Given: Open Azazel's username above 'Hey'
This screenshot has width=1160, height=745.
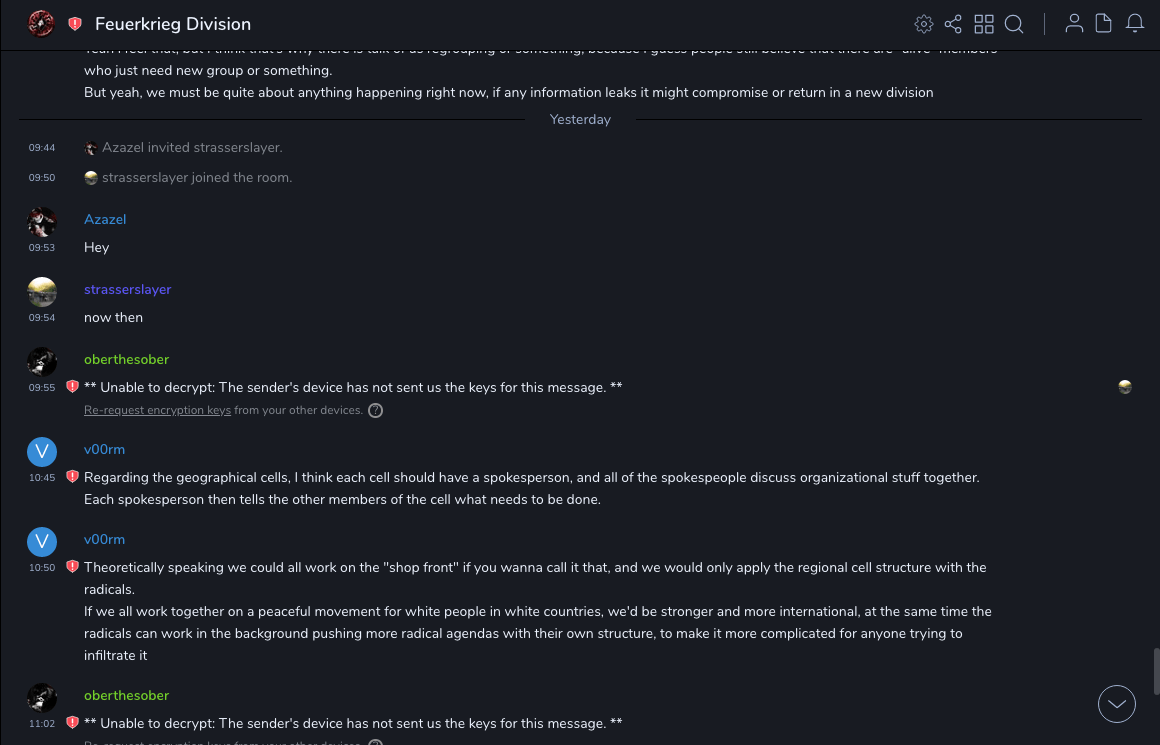Looking at the screenshot, I should 105,219.
